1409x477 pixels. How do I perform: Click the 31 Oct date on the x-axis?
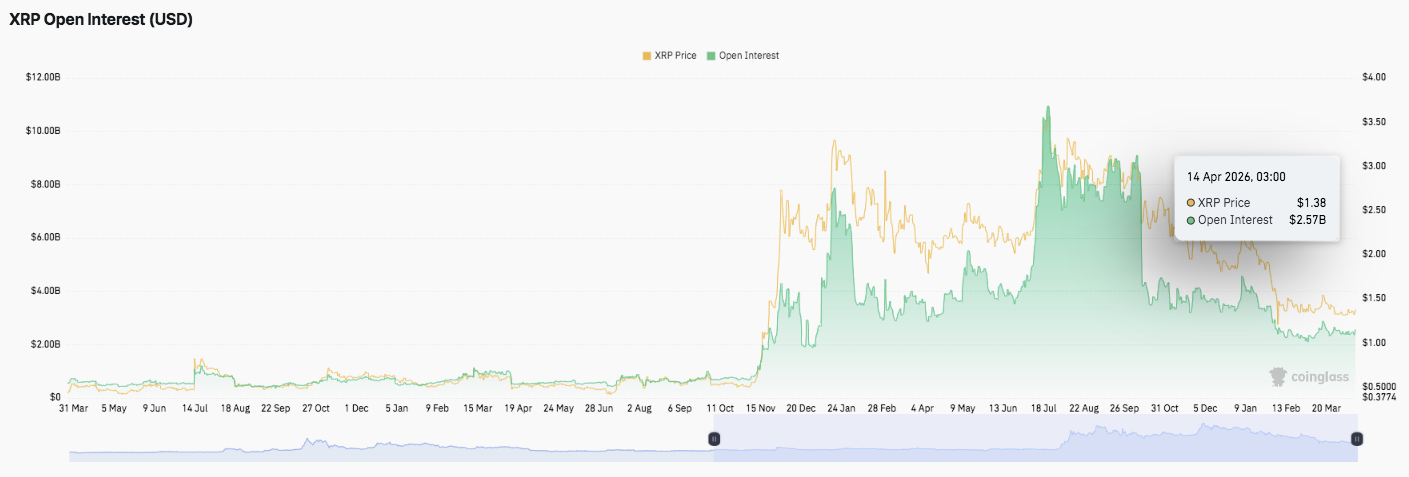pyautogui.click(x=1164, y=408)
